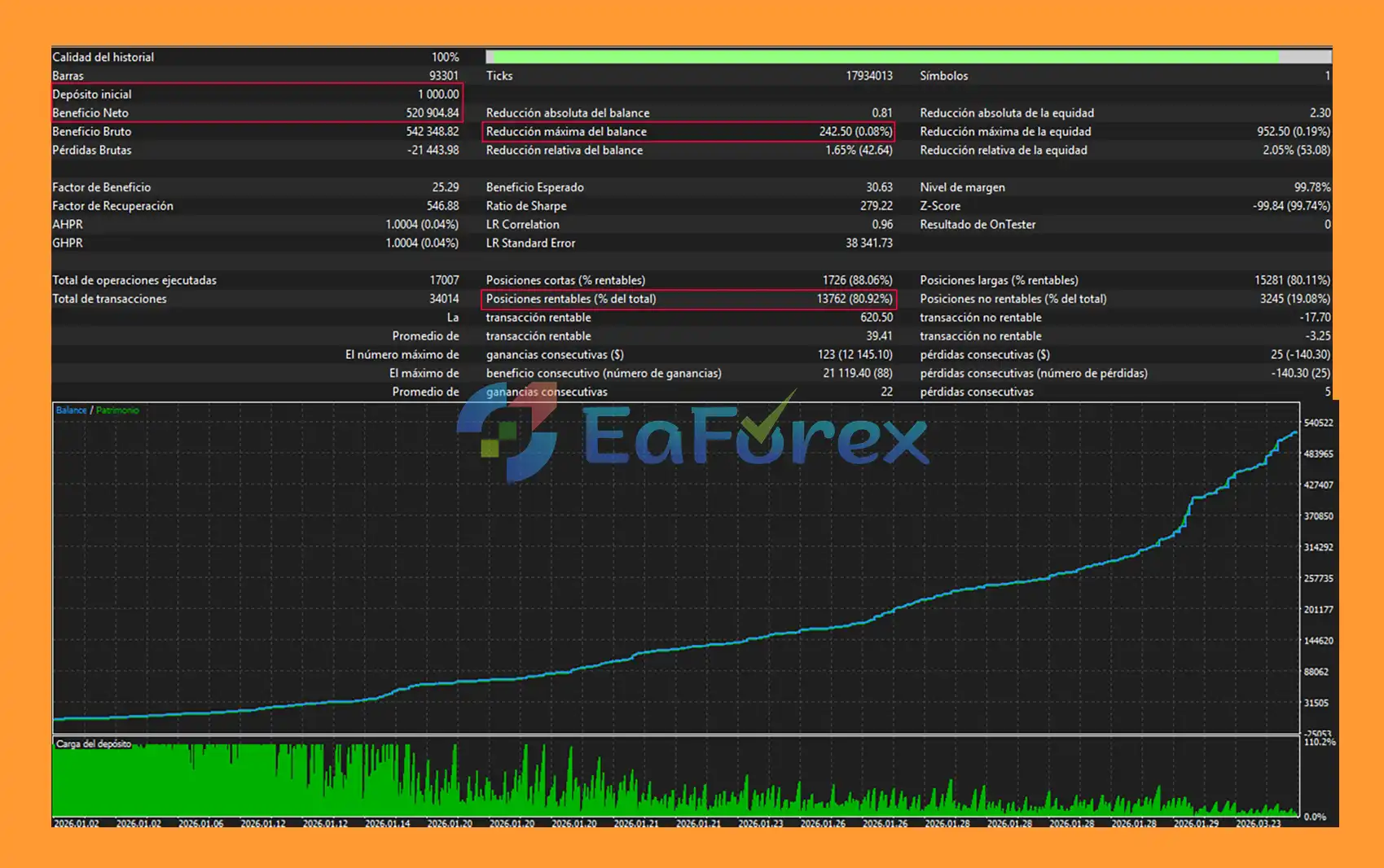The image size is (1384, 868).
Task: Click the Posiciones rentables (% del total) row
Action: [688, 299]
